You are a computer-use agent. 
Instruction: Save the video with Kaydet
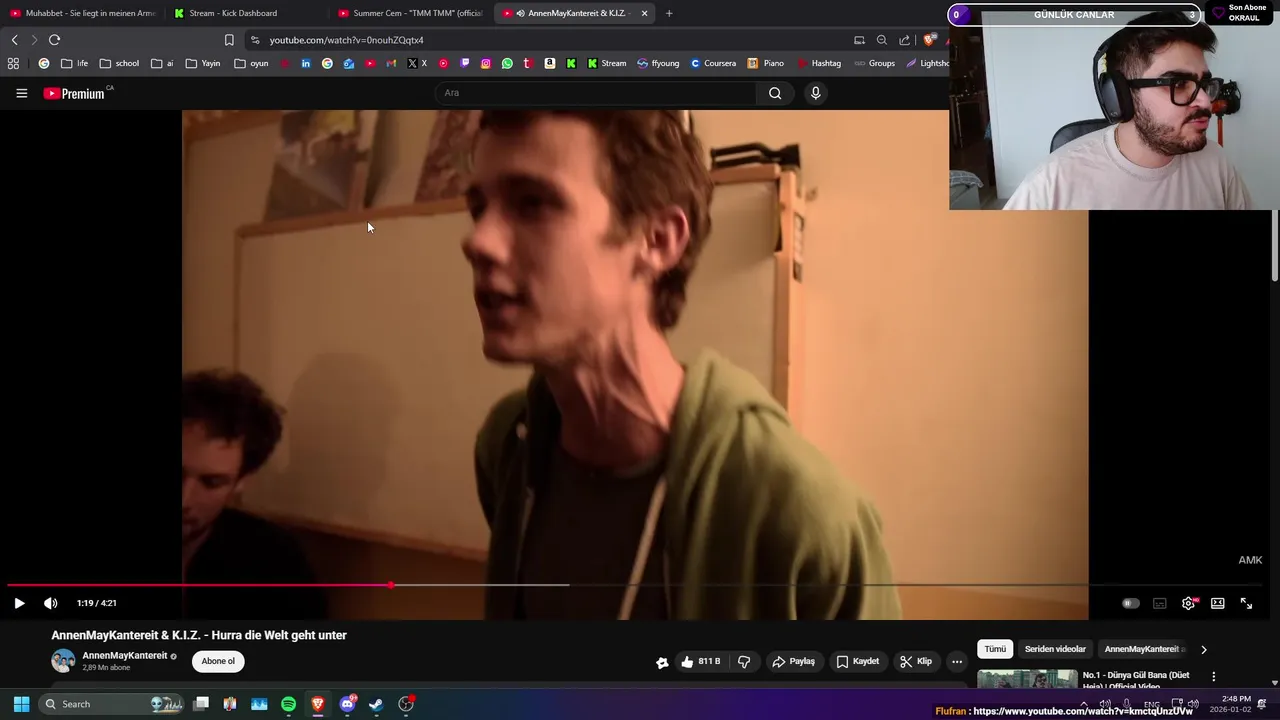pyautogui.click(x=858, y=661)
